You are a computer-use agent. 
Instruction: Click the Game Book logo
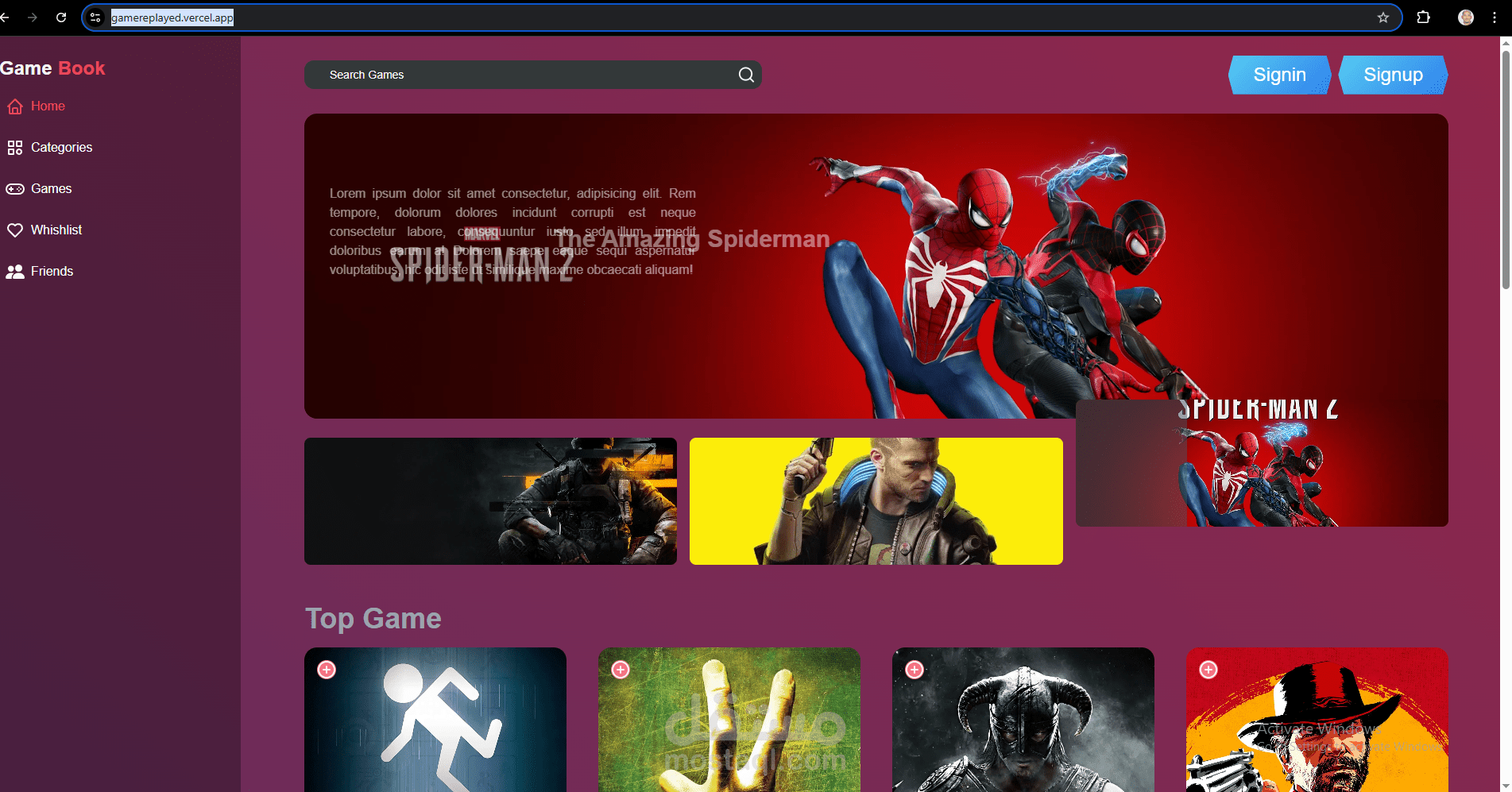[52, 68]
